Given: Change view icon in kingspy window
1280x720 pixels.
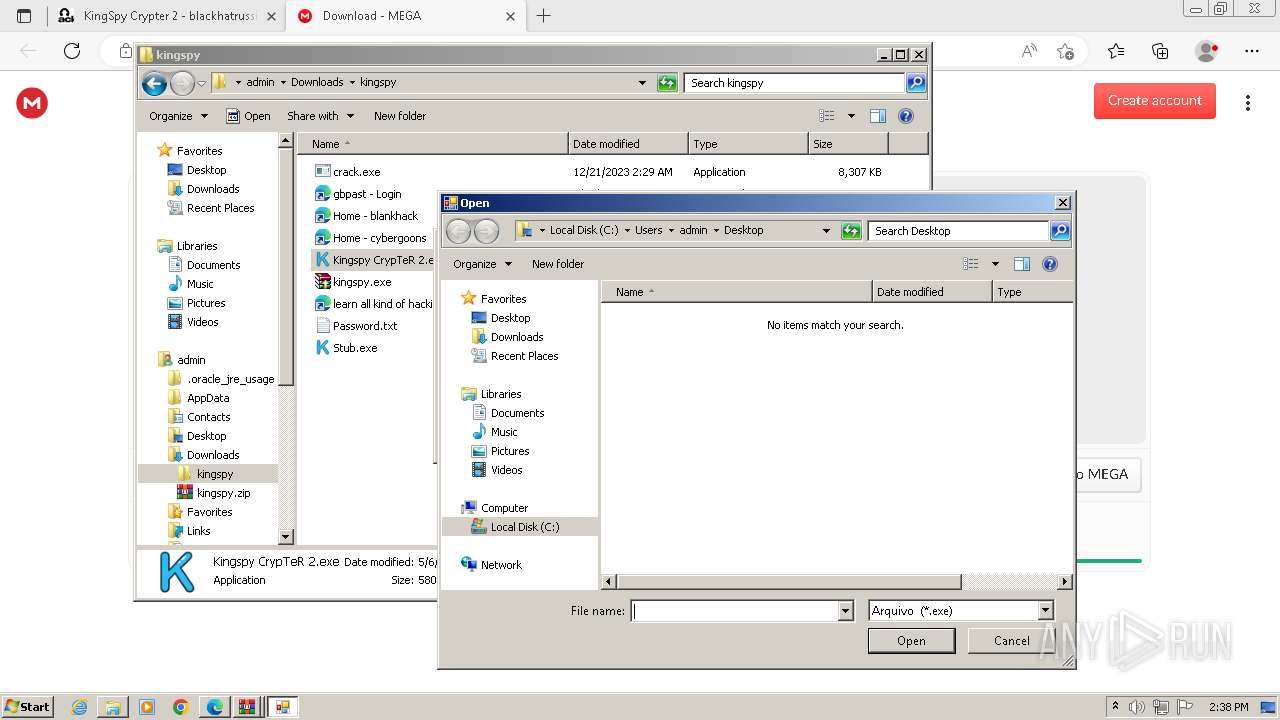Looking at the screenshot, I should pos(827,116).
